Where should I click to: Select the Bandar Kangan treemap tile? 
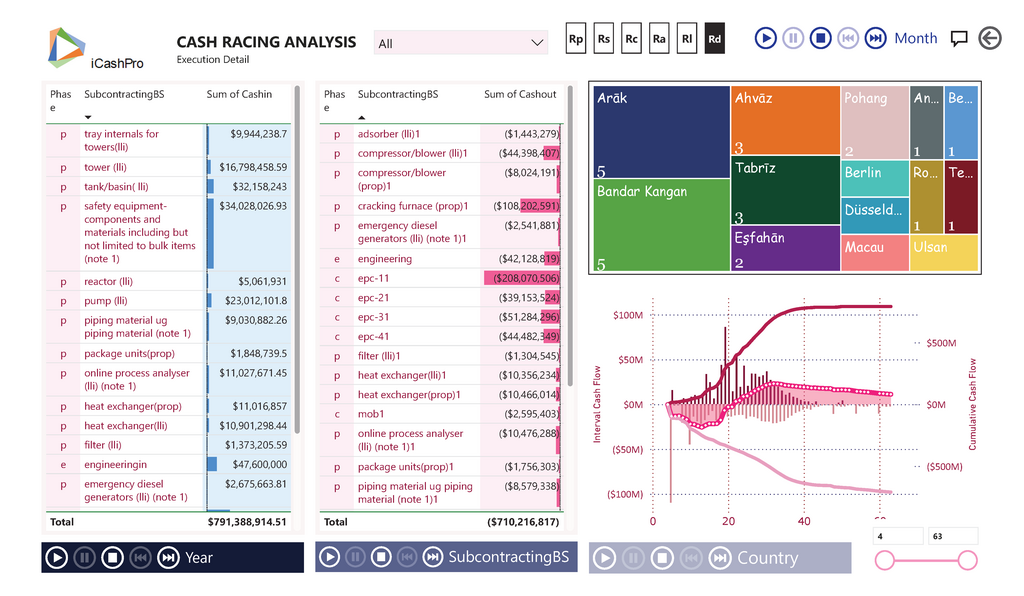point(660,225)
